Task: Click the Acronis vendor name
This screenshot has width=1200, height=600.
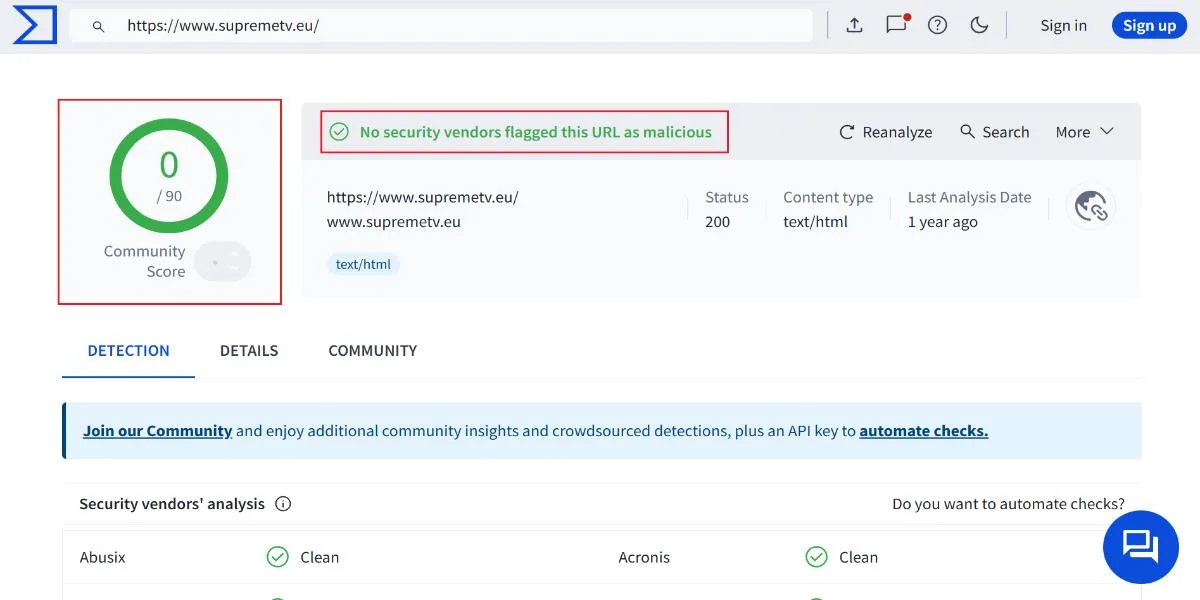Action: point(644,558)
